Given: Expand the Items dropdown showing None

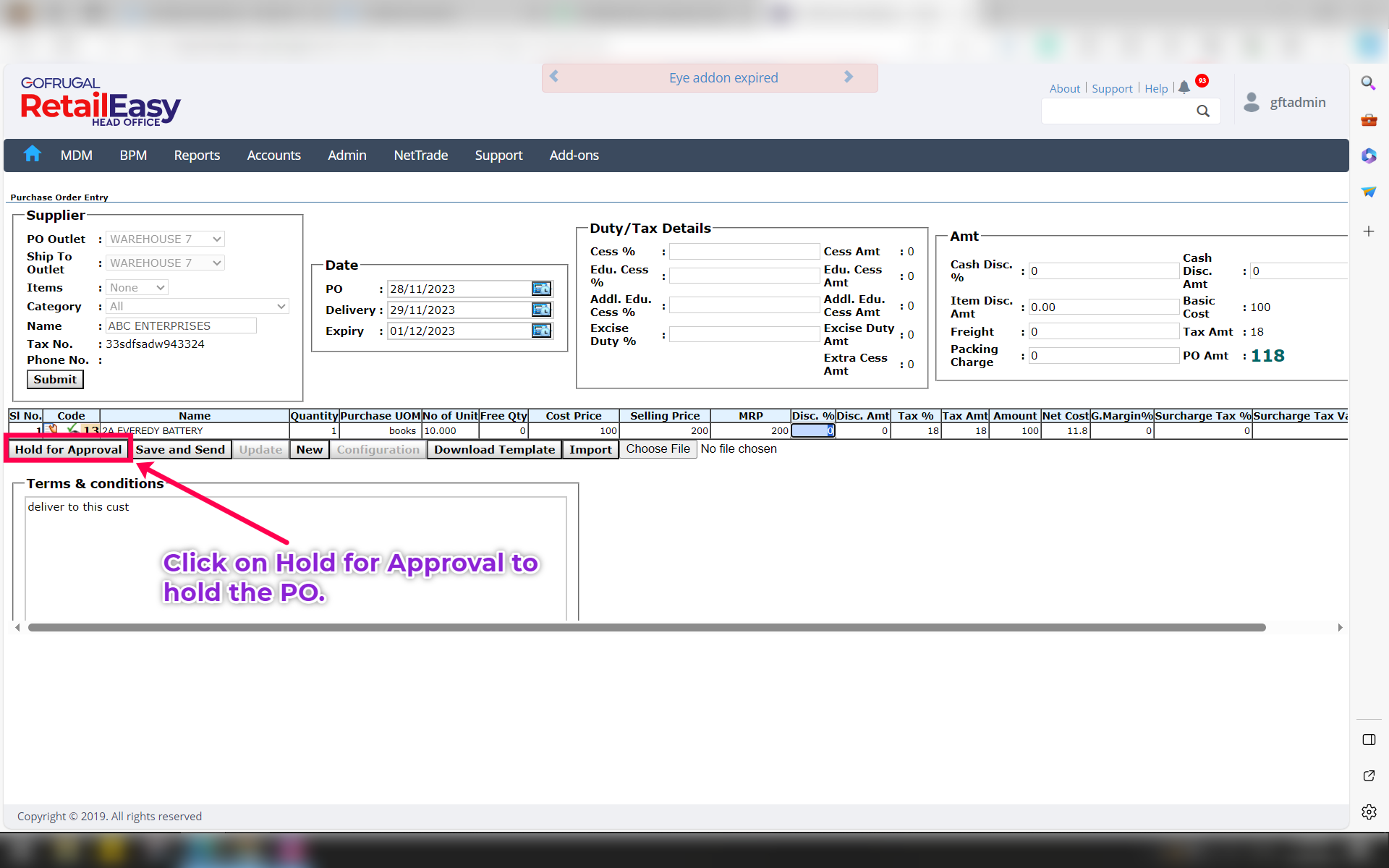Looking at the screenshot, I should (x=137, y=287).
